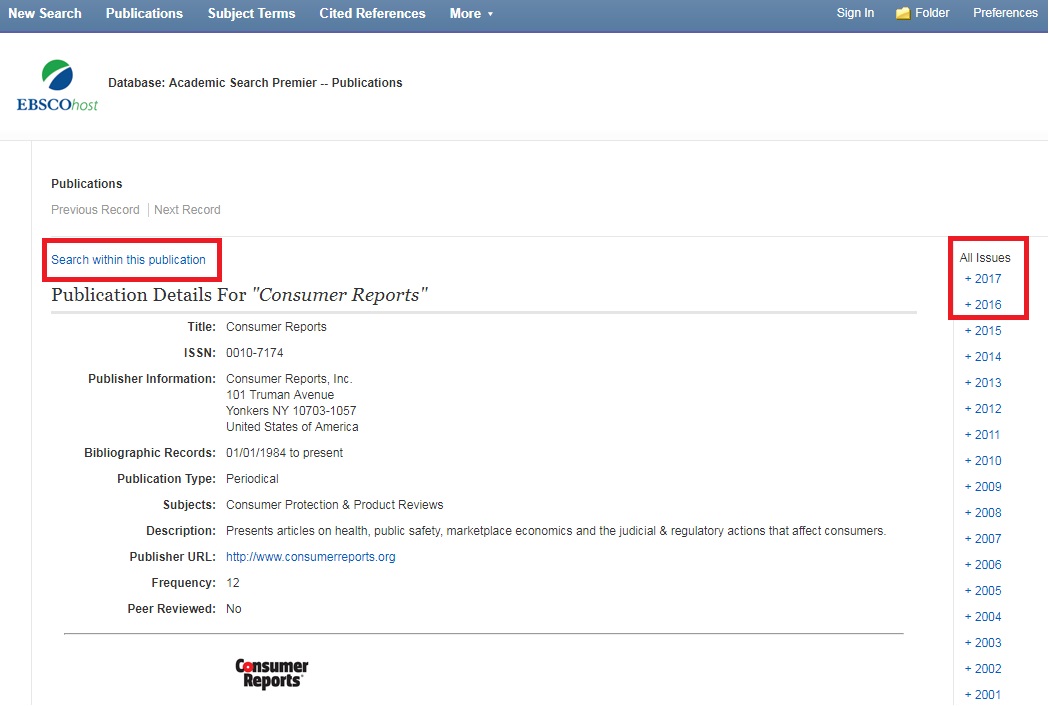Go to New Search
Image resolution: width=1049 pixels, height=706 pixels.
45,14
